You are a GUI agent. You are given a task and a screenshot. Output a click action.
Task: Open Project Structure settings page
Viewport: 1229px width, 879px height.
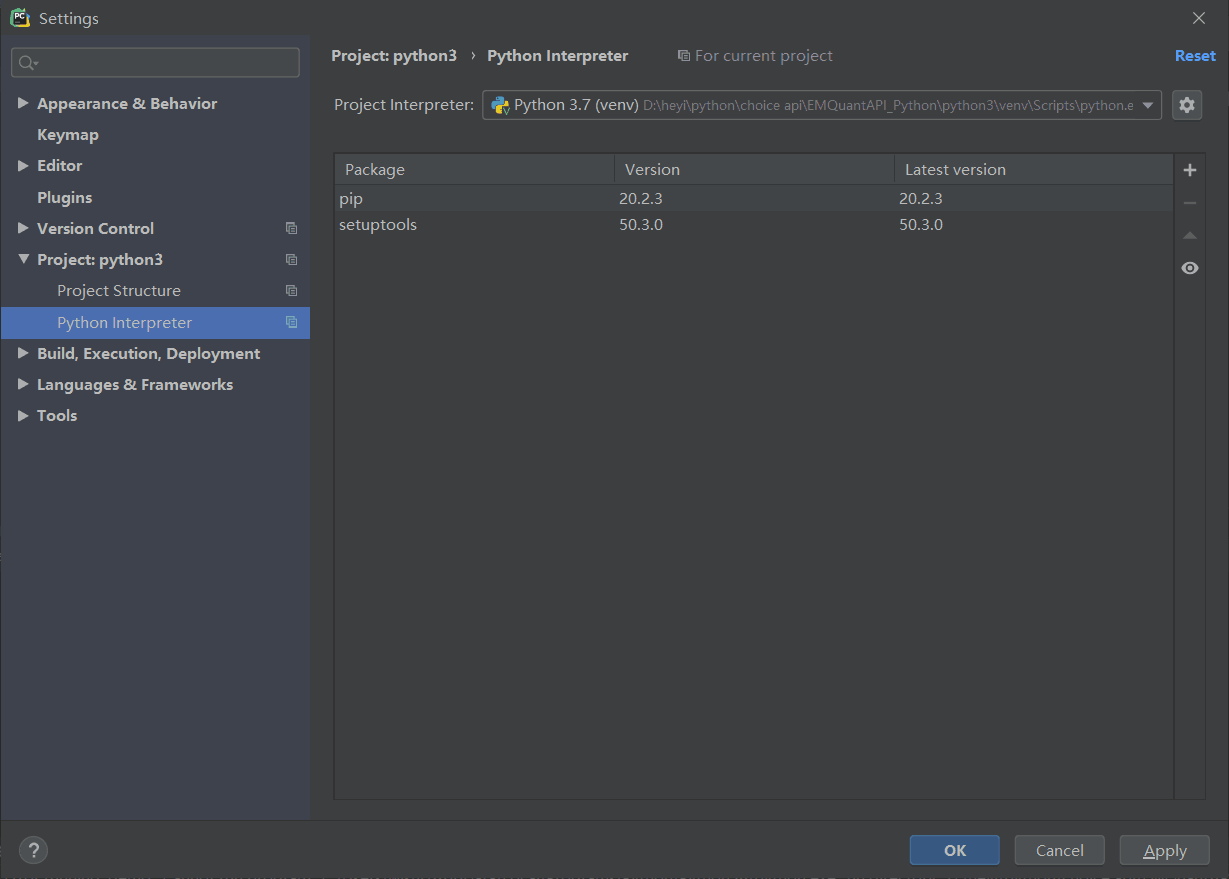pyautogui.click(x=119, y=290)
